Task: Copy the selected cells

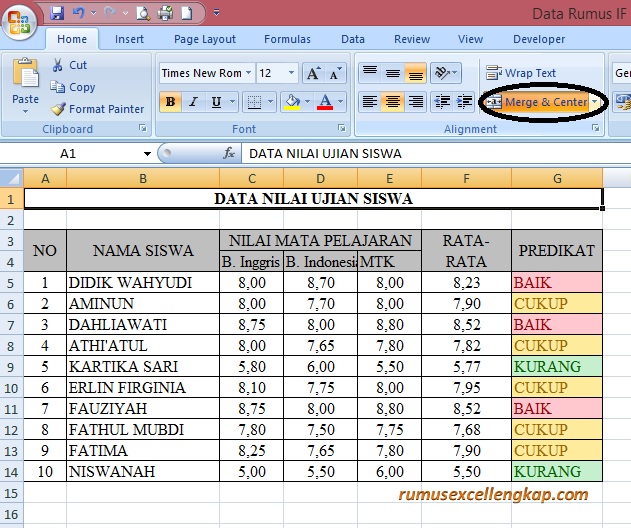Action: pyautogui.click(x=73, y=87)
